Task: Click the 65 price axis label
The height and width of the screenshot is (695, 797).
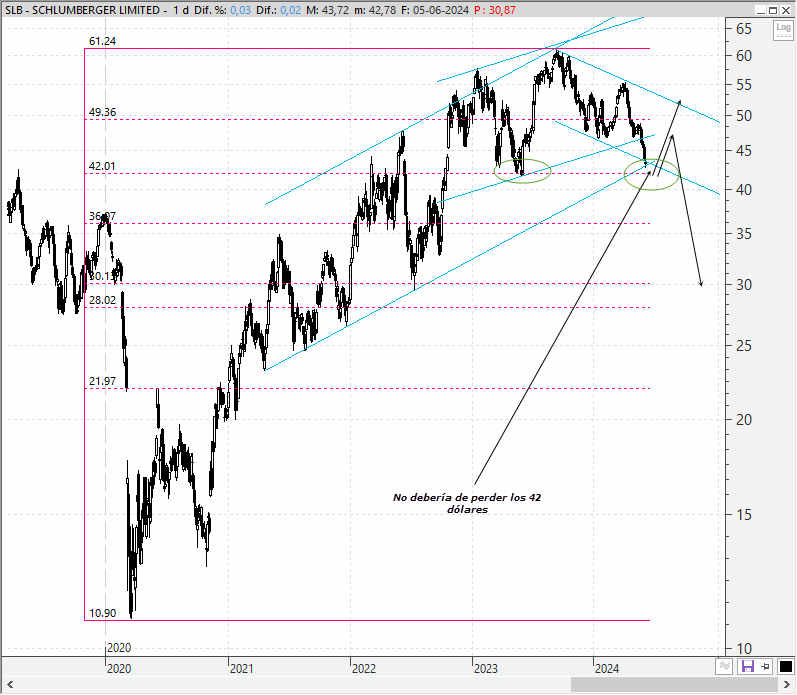Action: pos(744,28)
